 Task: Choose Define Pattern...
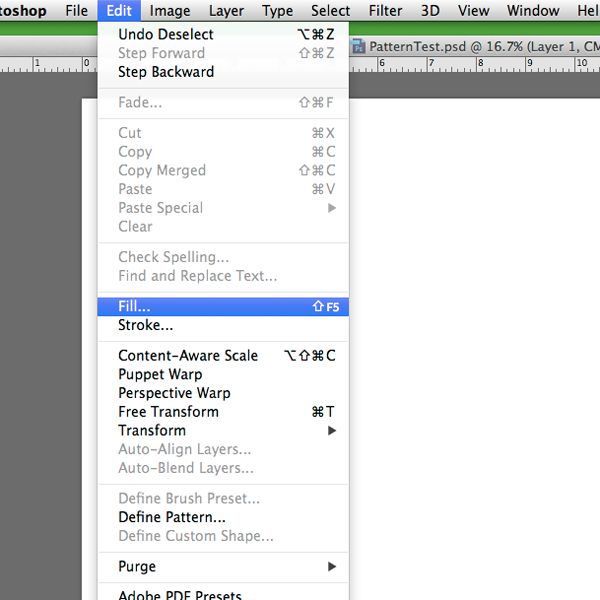pos(223,517)
